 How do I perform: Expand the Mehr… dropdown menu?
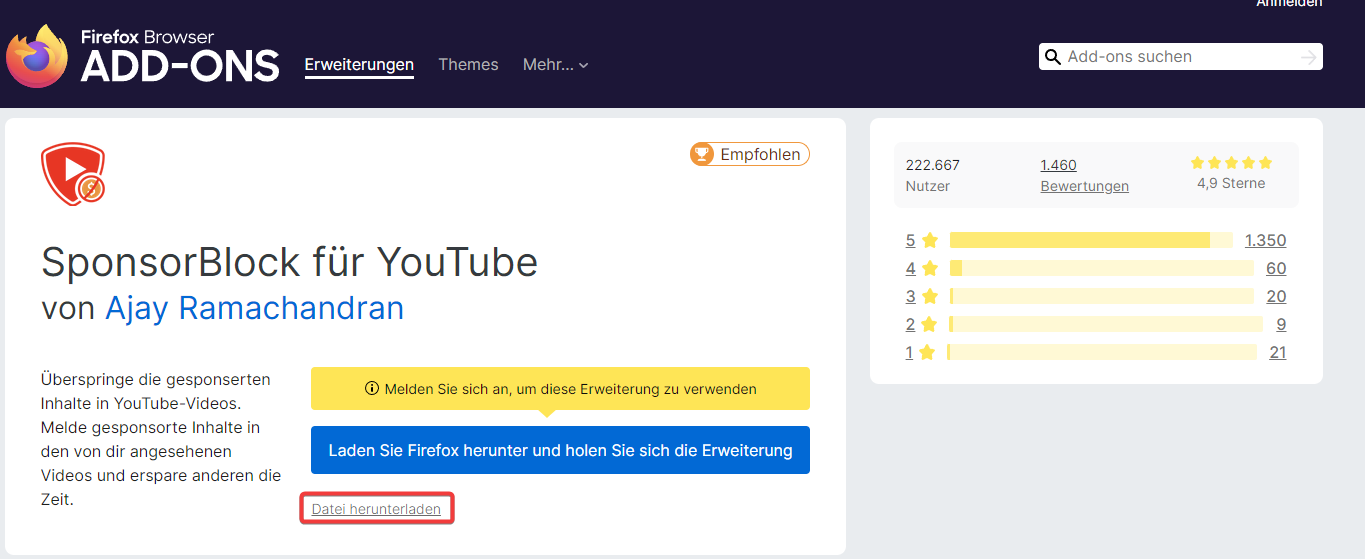click(555, 64)
